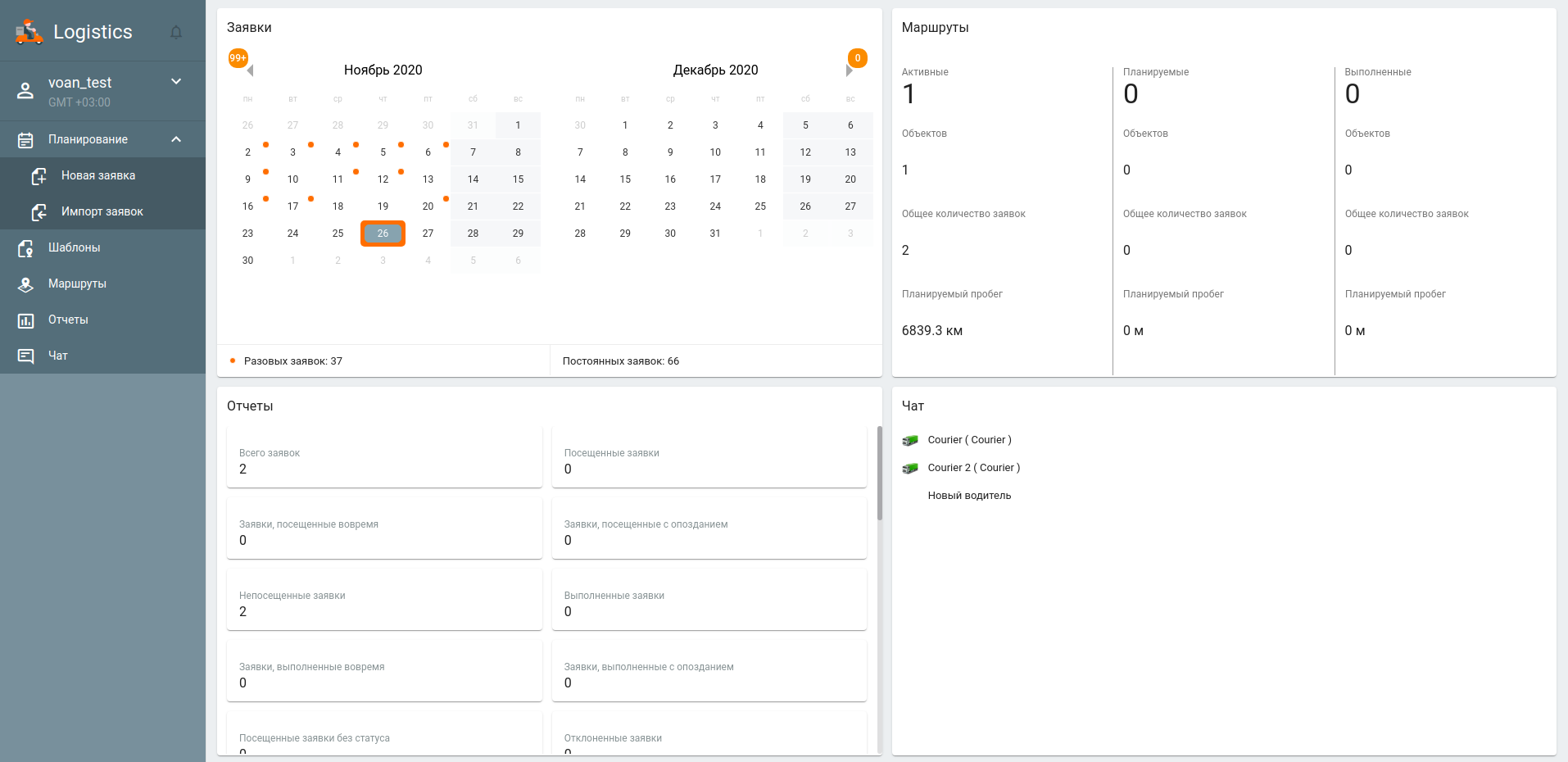Image resolution: width=1568 pixels, height=762 pixels.
Task: Click the Импорт заявок import icon
Action: click(39, 212)
